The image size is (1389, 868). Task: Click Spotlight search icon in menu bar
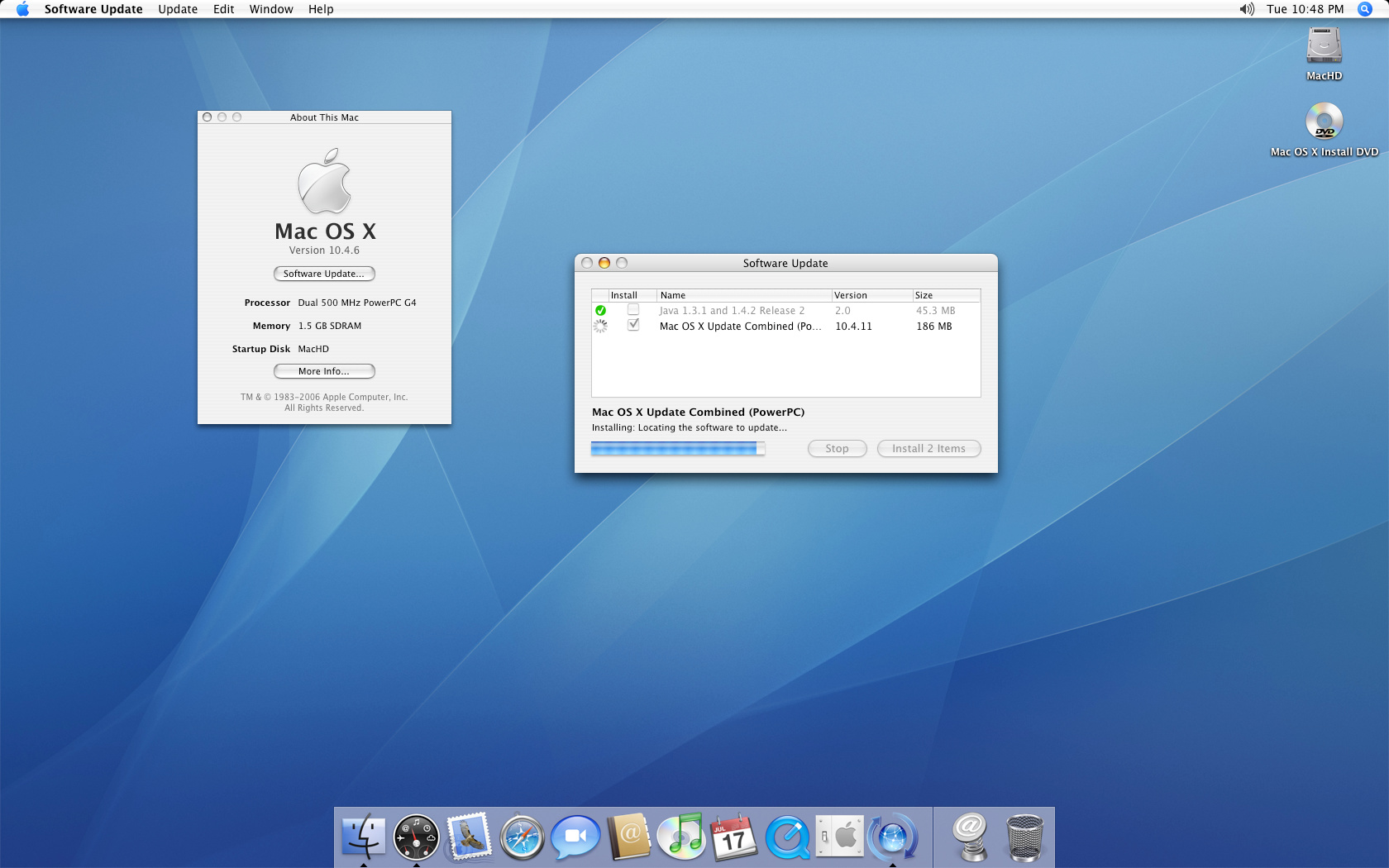[x=1365, y=9]
